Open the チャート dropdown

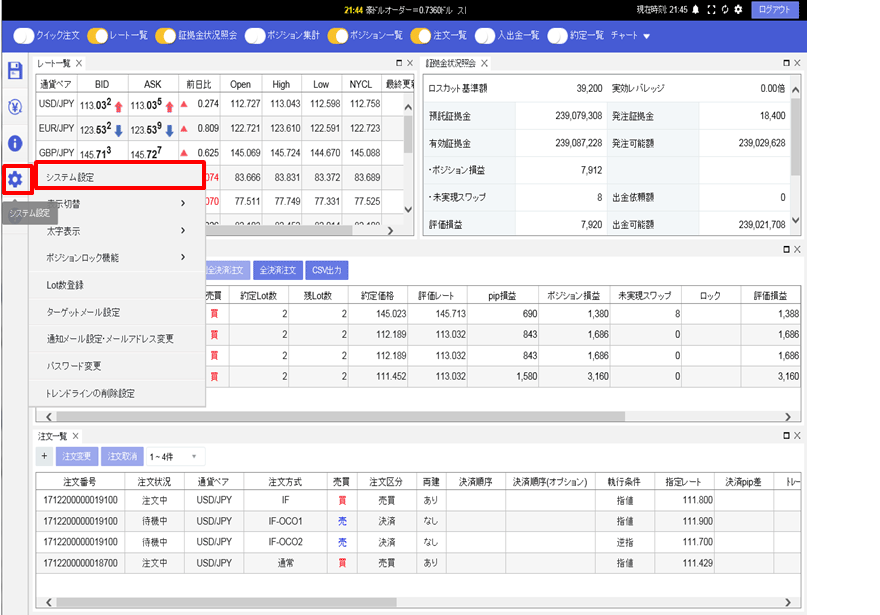point(630,36)
